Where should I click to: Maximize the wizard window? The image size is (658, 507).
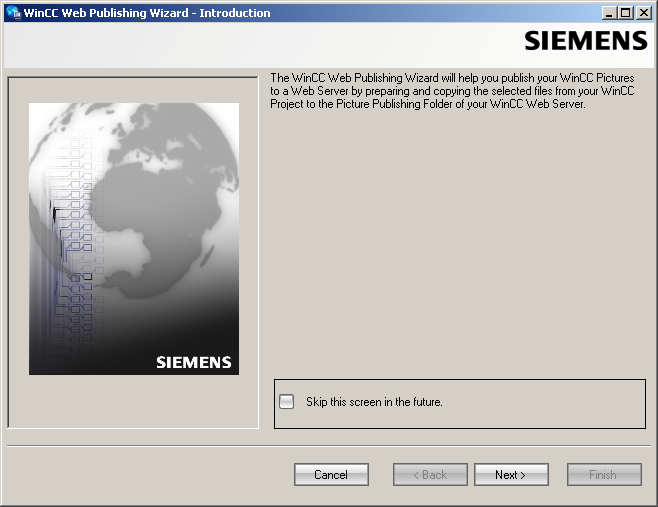(x=625, y=13)
